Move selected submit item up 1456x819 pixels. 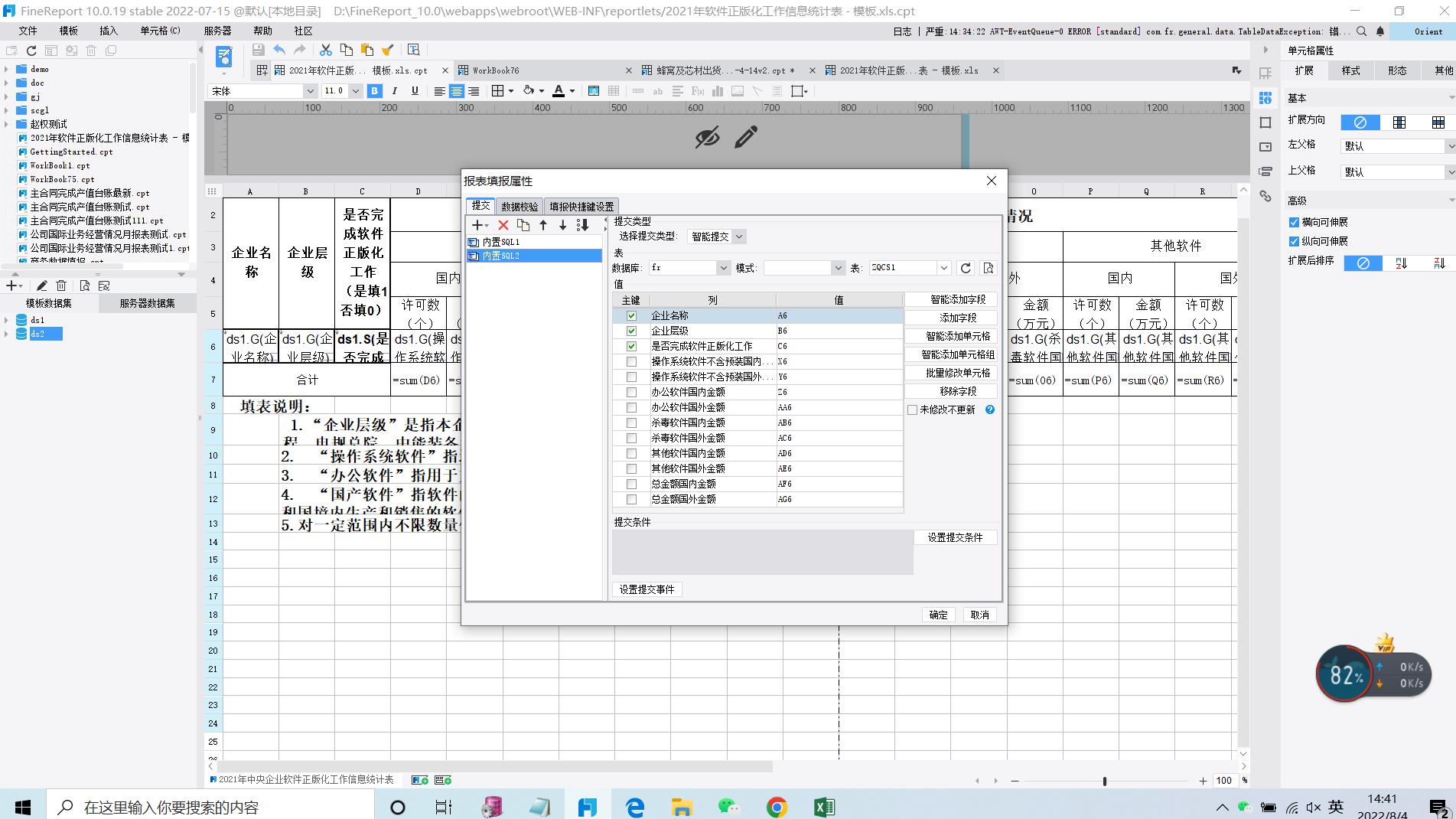pos(543,225)
